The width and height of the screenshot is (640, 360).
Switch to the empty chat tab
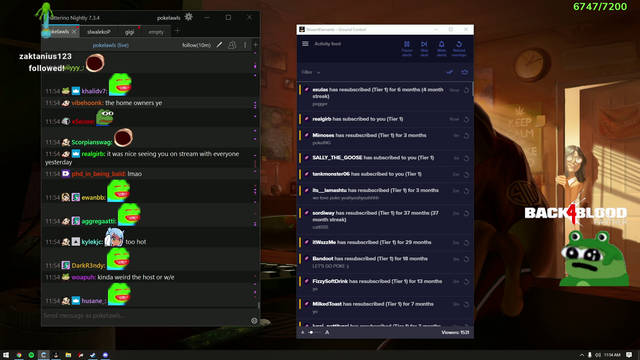[156, 32]
